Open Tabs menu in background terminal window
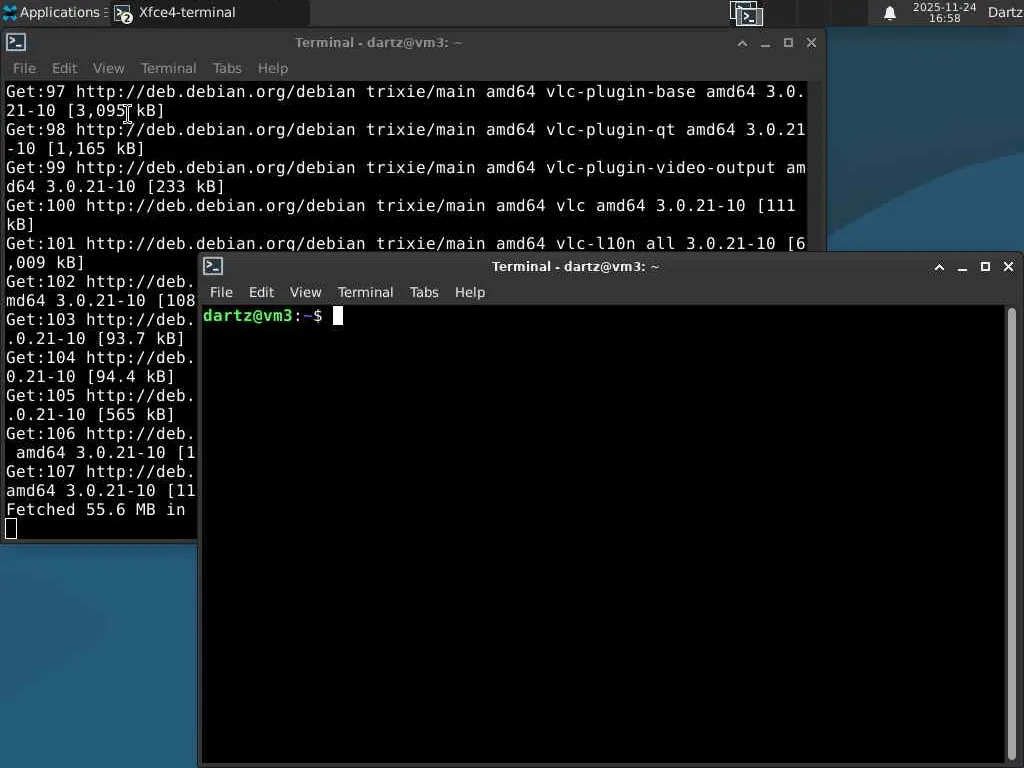 (227, 68)
